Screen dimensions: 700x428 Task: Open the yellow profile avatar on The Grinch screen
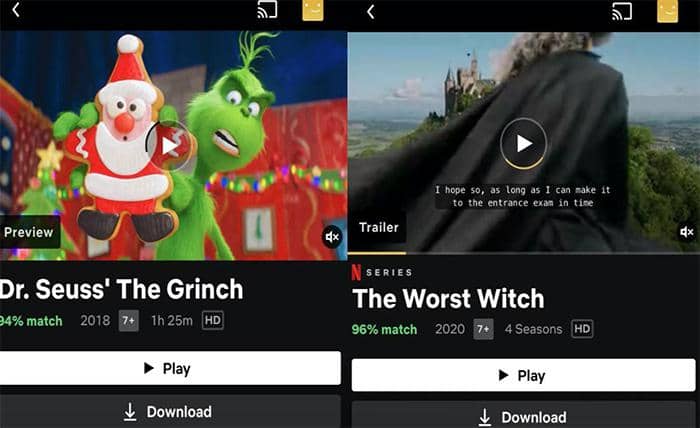pos(312,10)
